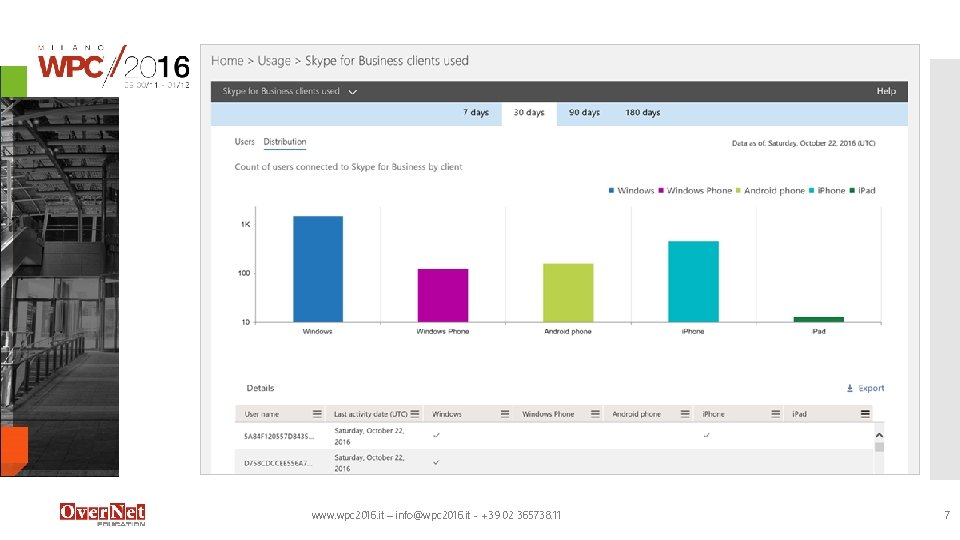This screenshot has width=960, height=540.
Task: Click the Home breadcrumb link
Action: (x=227, y=61)
